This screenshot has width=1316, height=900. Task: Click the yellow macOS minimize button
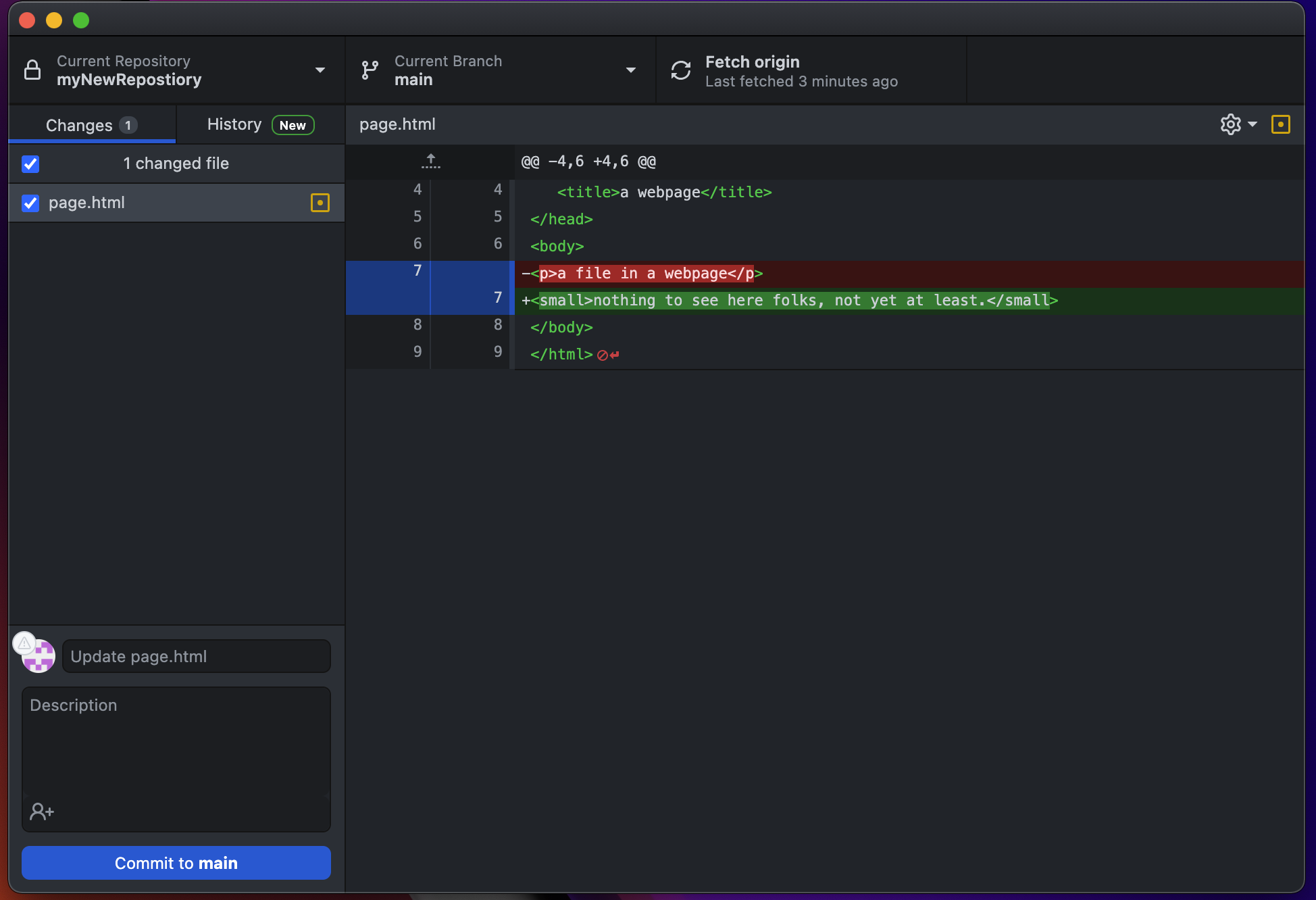pyautogui.click(x=54, y=20)
